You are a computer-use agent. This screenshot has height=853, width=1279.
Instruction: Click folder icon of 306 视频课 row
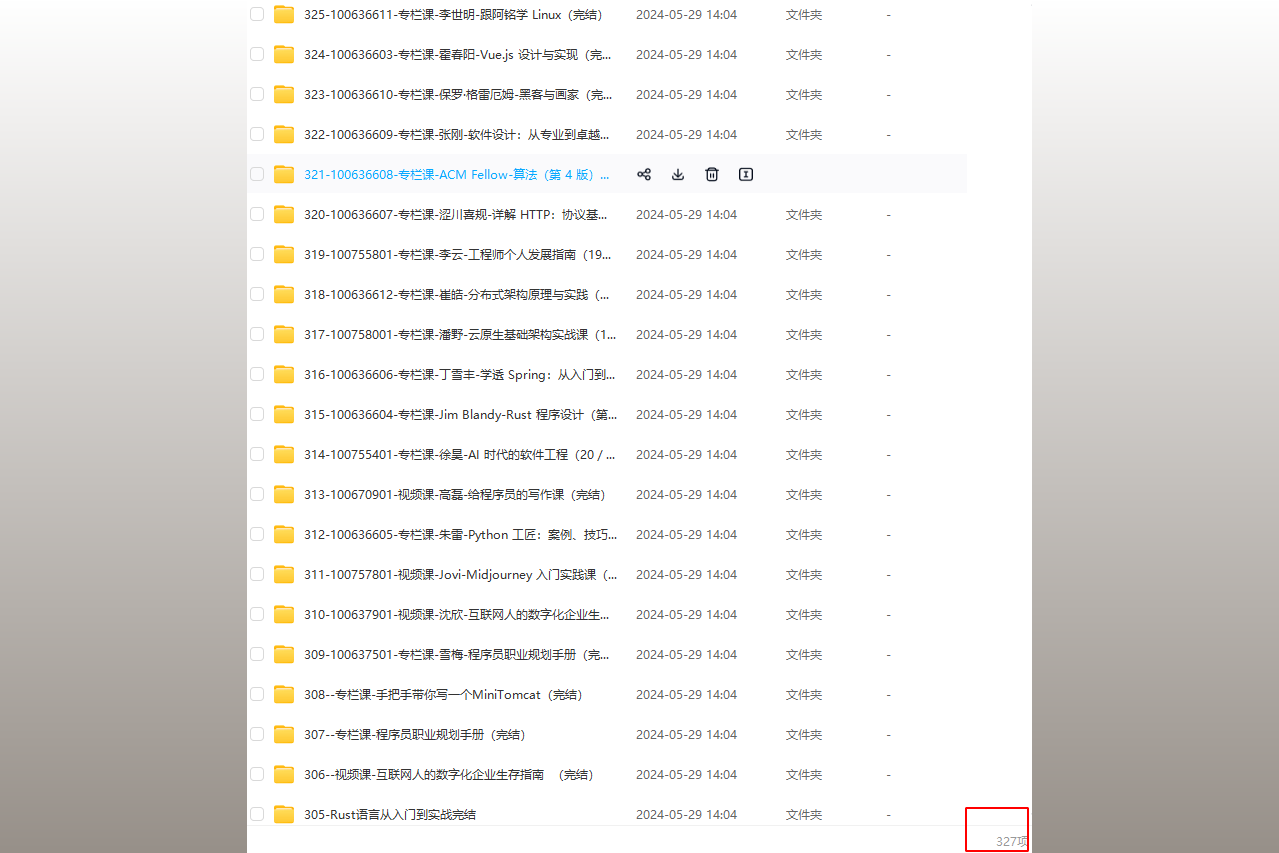coord(284,774)
